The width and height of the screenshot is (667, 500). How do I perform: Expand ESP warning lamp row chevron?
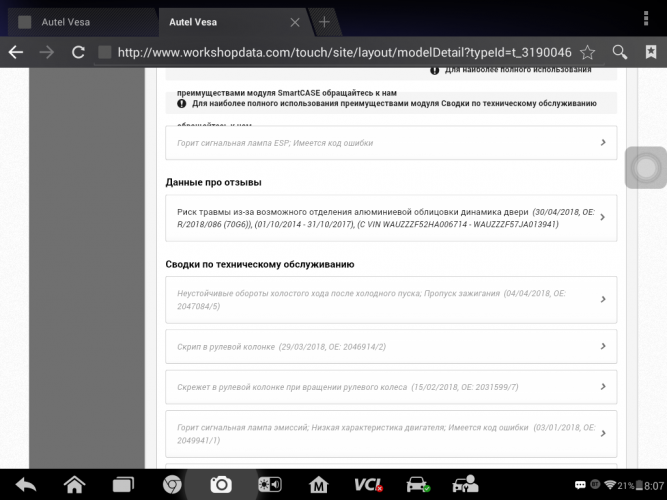click(603, 143)
